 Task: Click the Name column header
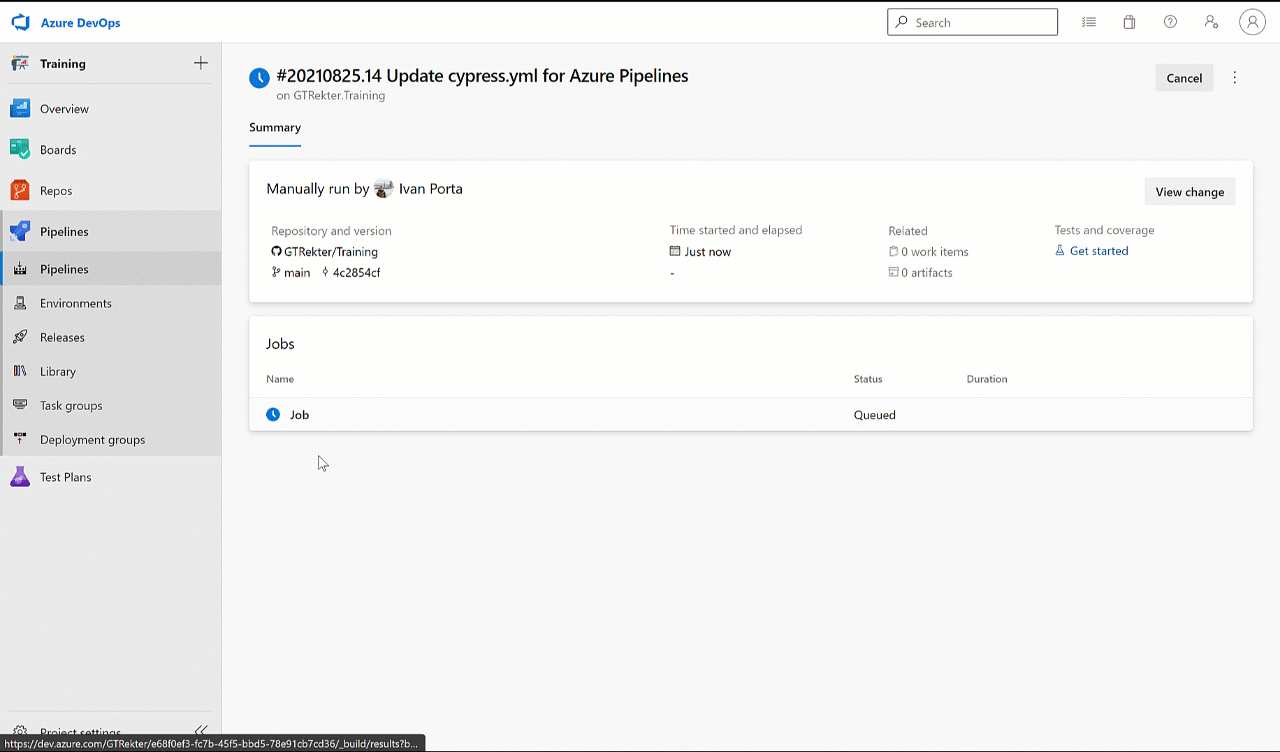[x=280, y=379]
